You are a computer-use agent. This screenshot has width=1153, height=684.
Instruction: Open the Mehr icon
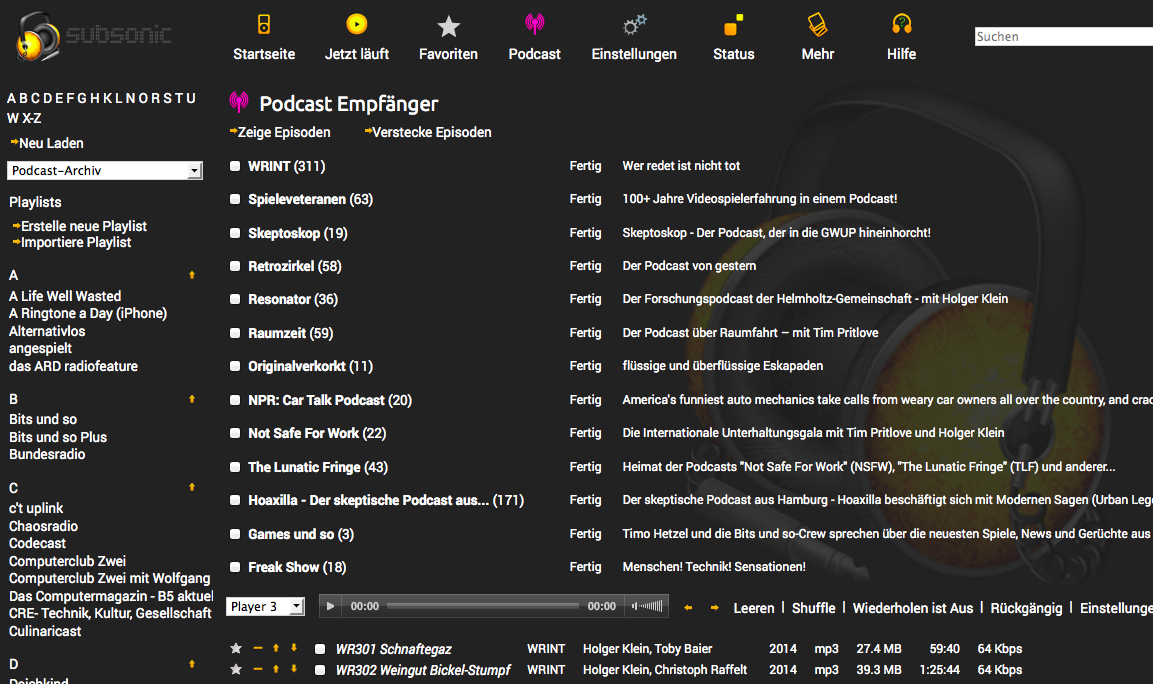[x=818, y=24]
